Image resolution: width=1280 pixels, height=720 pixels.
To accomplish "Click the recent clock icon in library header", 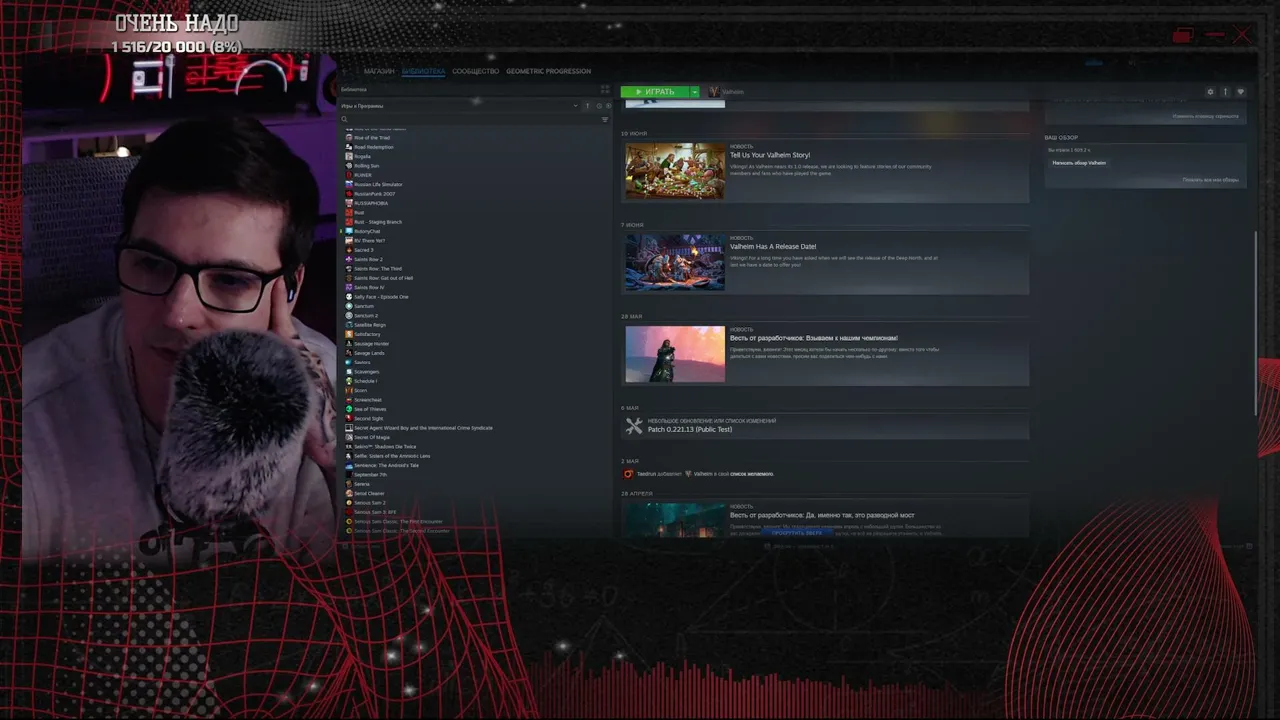I will tap(600, 106).
